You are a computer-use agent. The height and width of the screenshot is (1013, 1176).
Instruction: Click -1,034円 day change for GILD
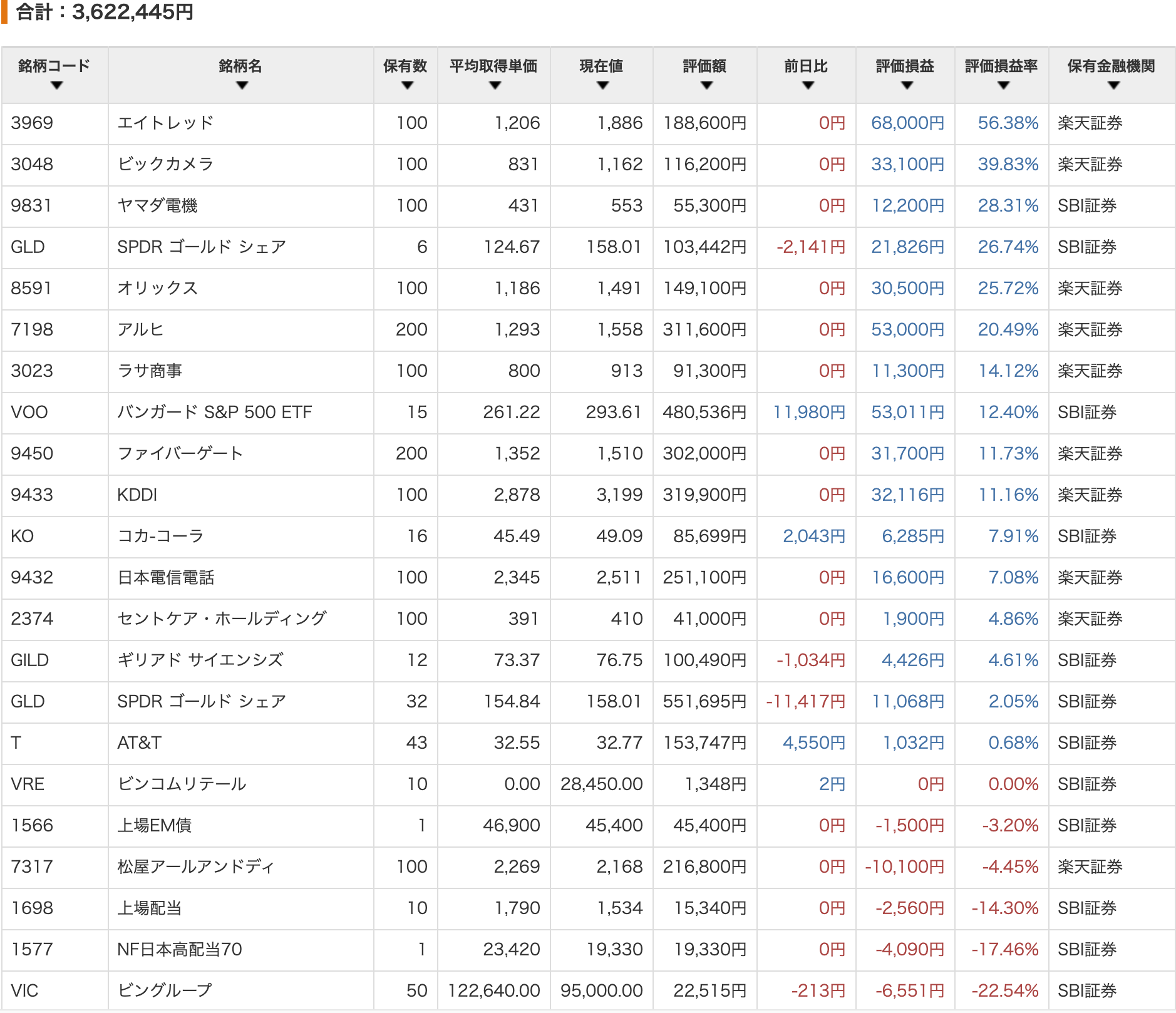tap(811, 660)
